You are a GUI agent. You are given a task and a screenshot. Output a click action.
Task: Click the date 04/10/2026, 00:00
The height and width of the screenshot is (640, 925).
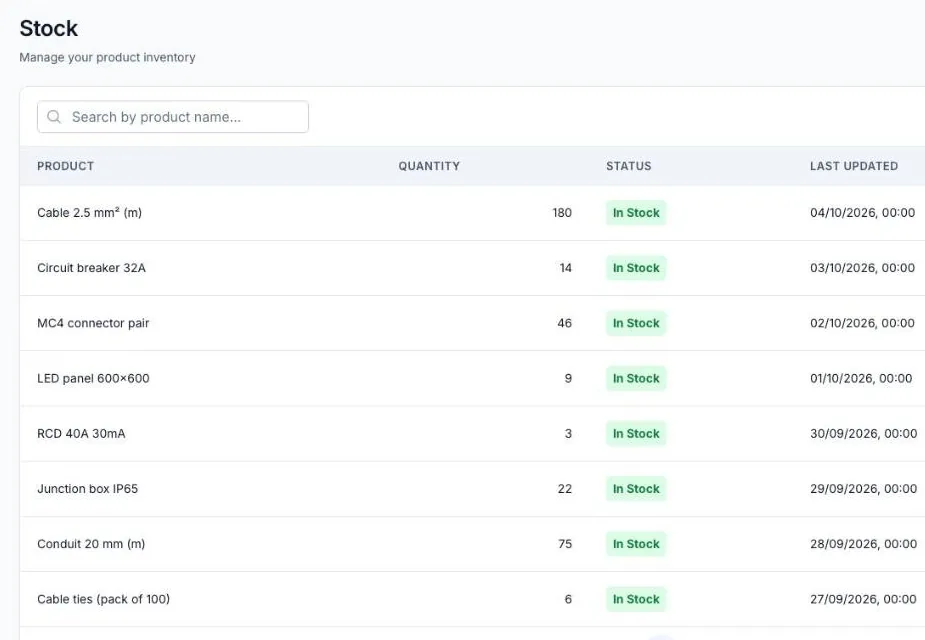[862, 213]
